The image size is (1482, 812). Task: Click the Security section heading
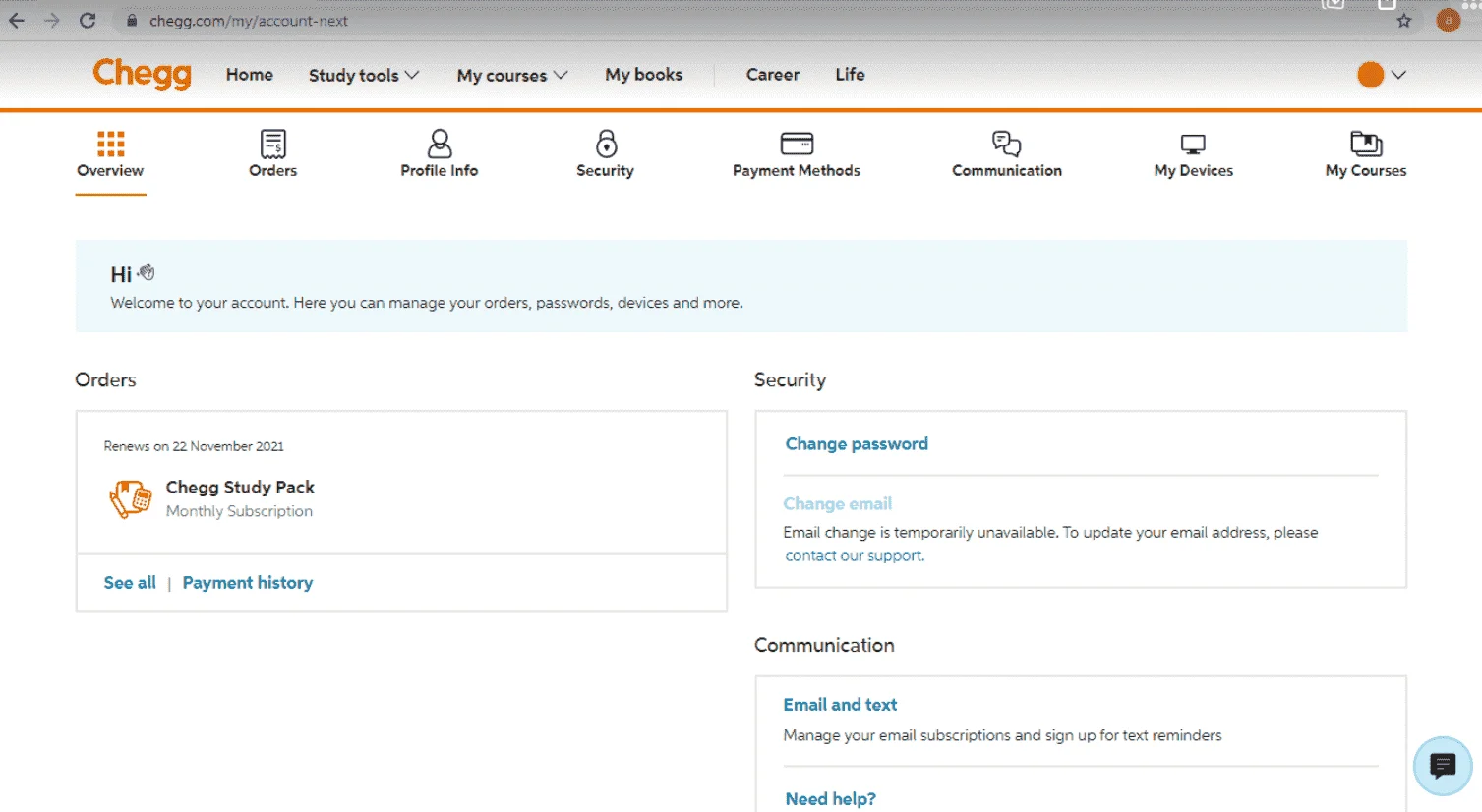(x=790, y=380)
